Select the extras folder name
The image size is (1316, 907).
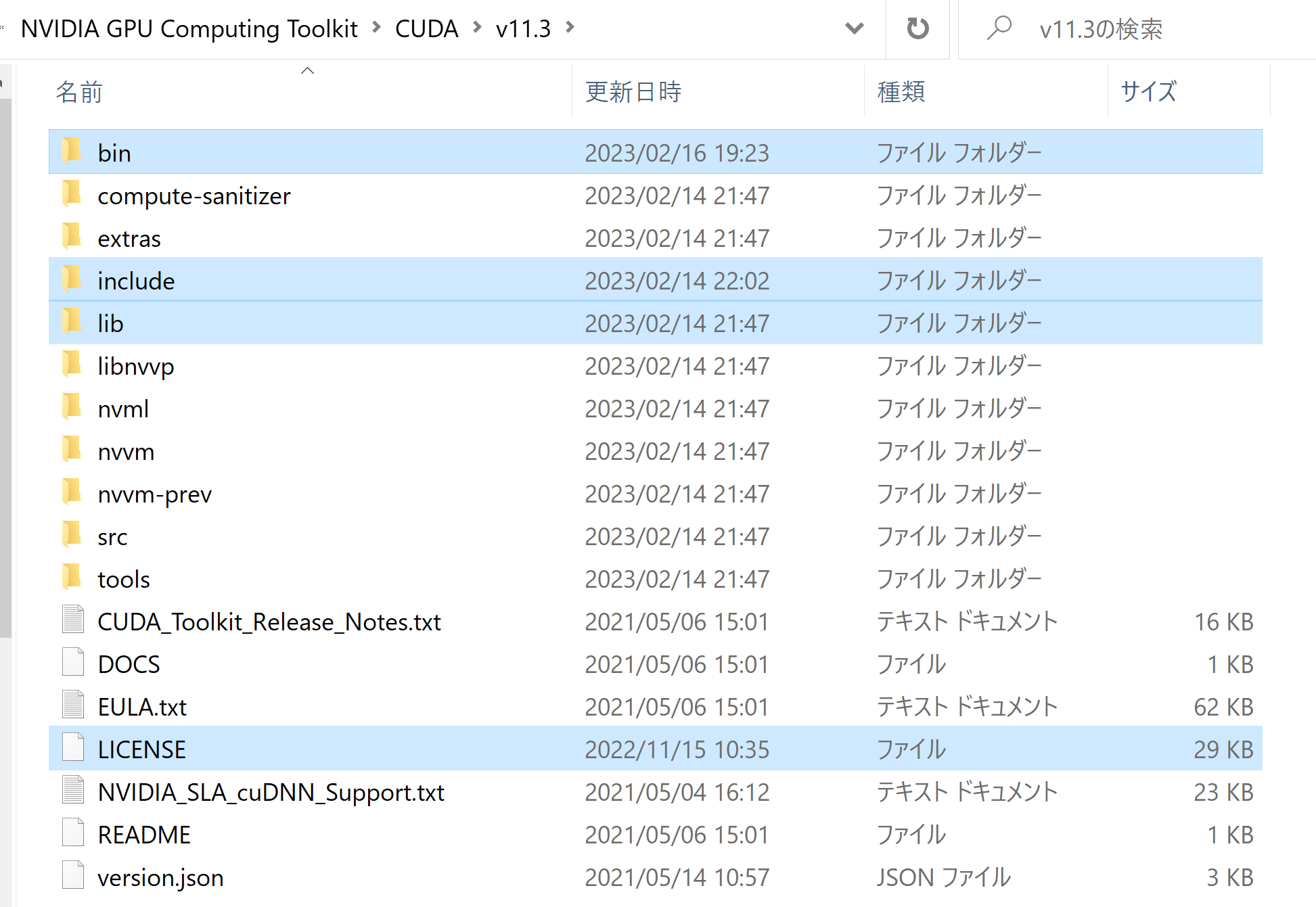[x=129, y=239]
